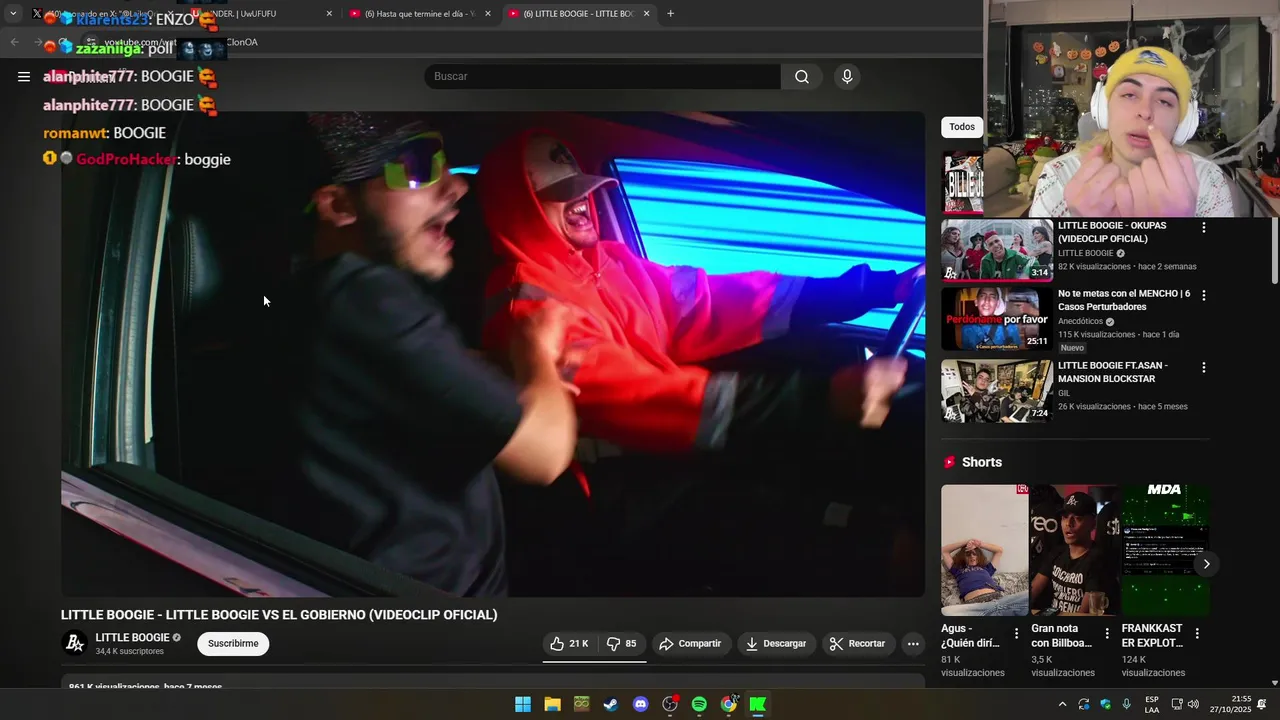Click the video player to pause playback
Screen dimensions: 1280x720
[x=493, y=354]
